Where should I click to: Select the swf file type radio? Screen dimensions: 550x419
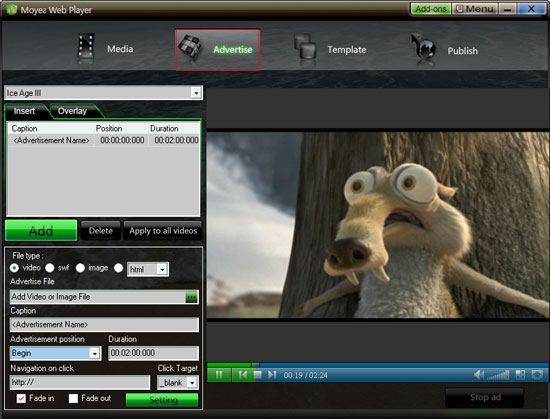coord(50,268)
